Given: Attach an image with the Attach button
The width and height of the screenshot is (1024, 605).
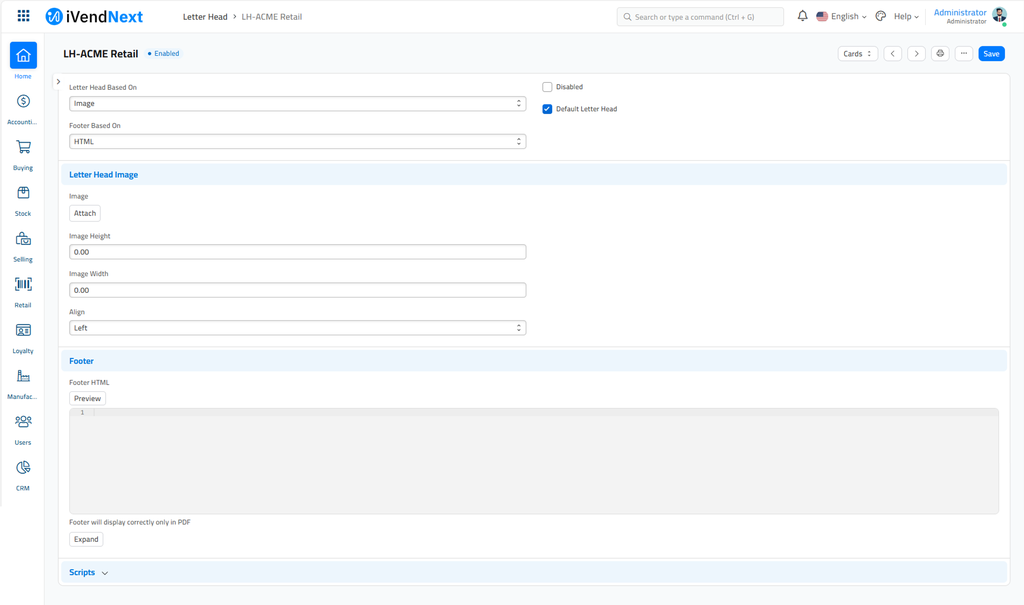Looking at the screenshot, I should 85,213.
